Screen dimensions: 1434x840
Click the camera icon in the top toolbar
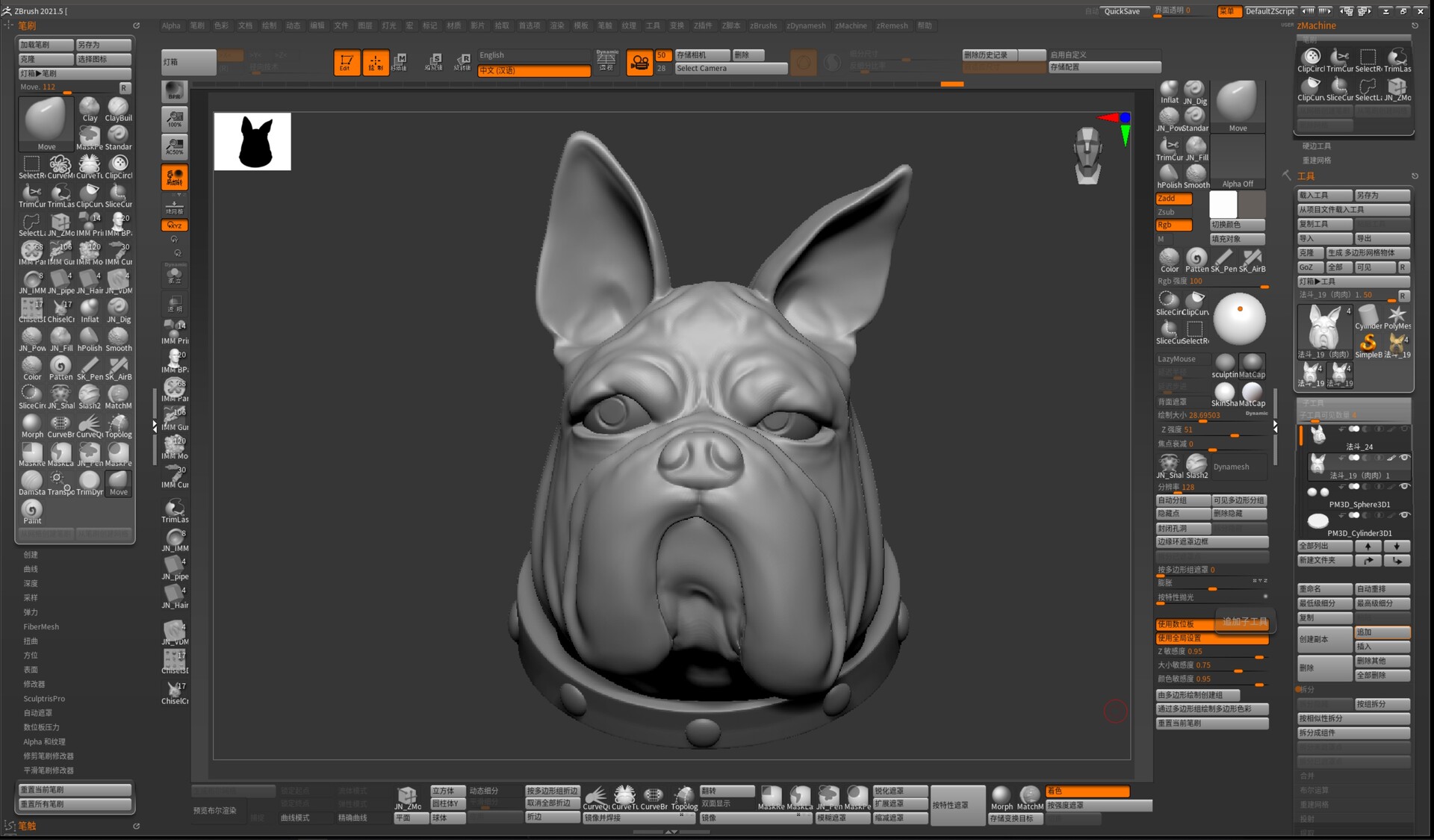click(639, 63)
